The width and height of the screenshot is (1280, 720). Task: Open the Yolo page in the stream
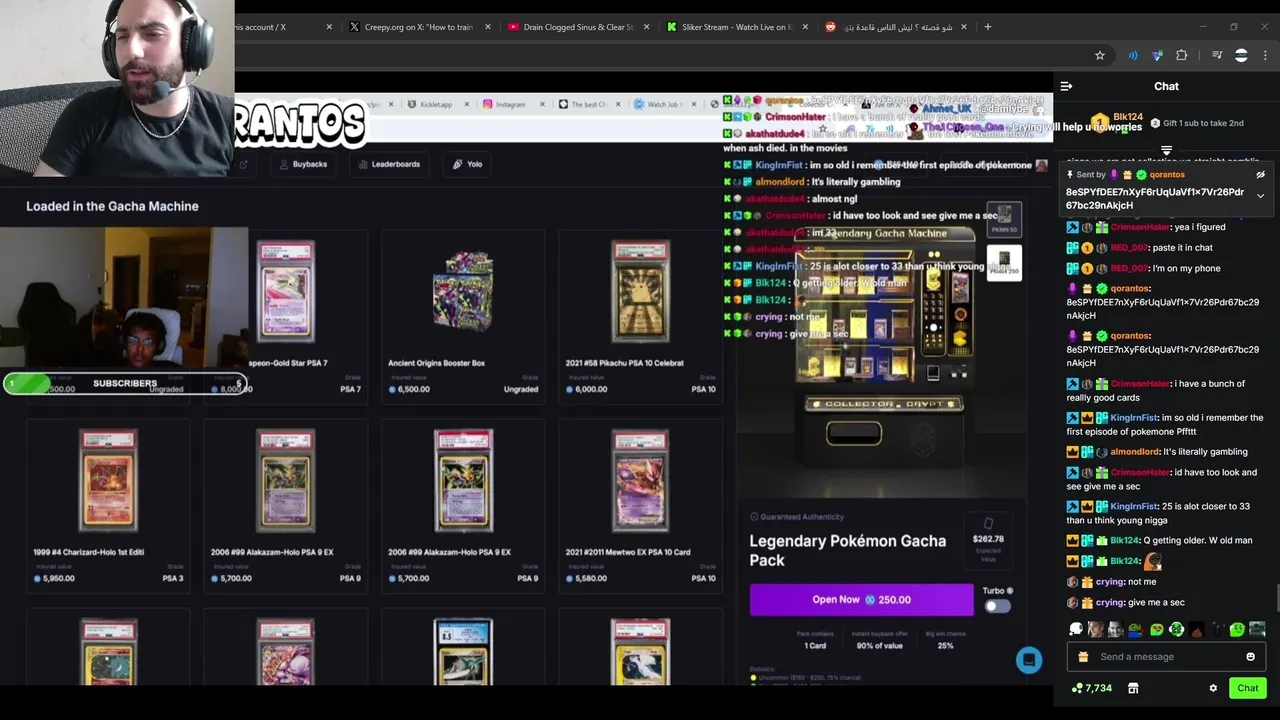(x=467, y=164)
